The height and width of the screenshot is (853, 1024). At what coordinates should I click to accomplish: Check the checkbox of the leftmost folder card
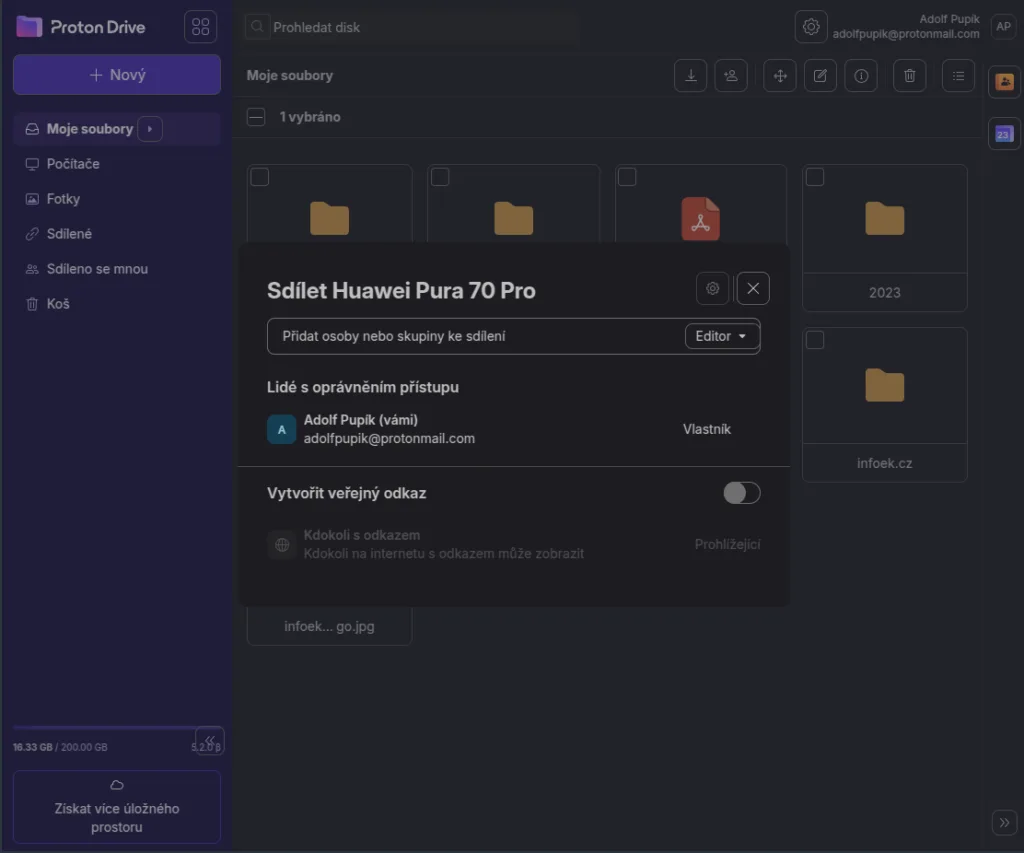pyautogui.click(x=260, y=177)
